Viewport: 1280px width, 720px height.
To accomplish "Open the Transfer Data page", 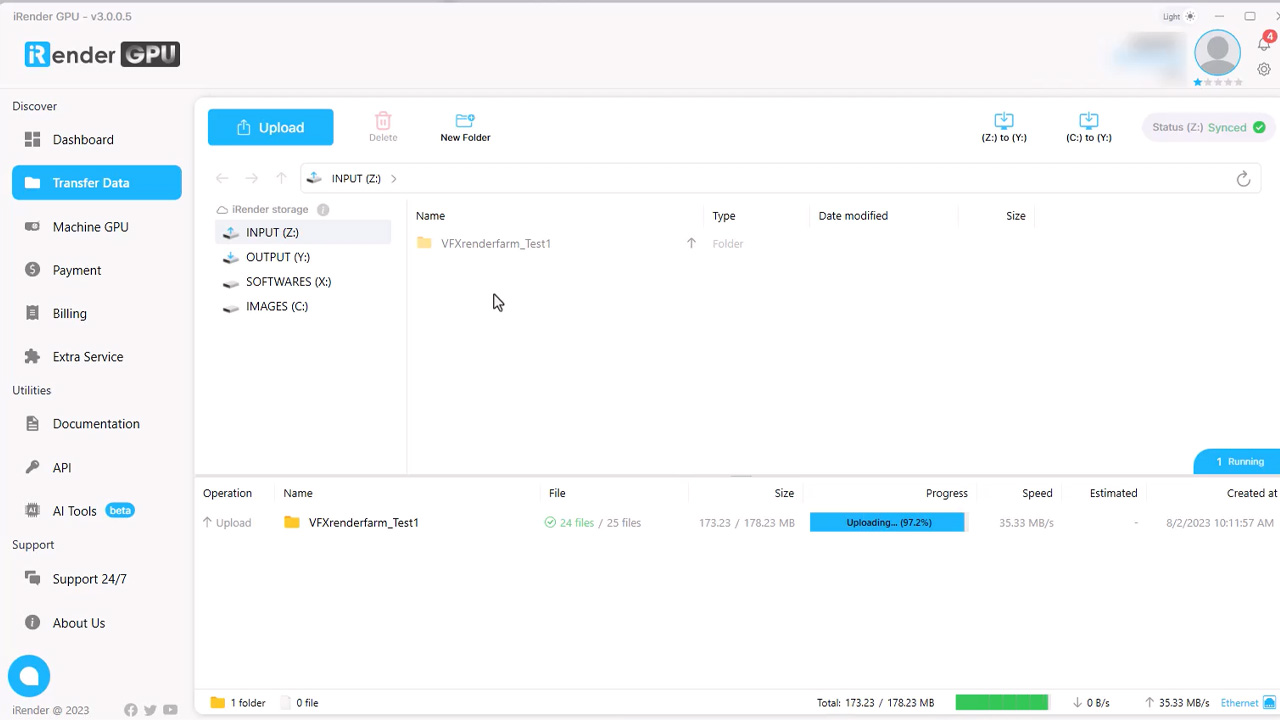I will point(97,183).
